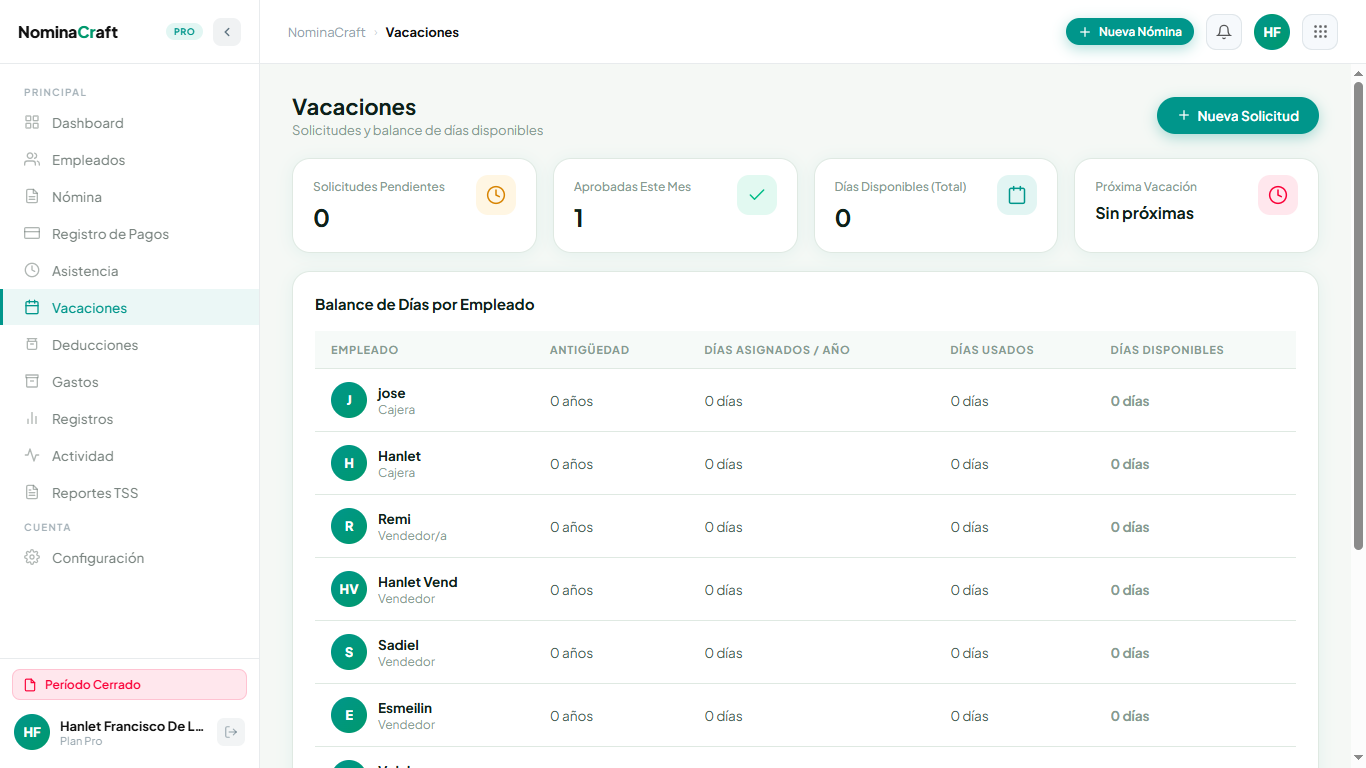Click the pending requests clock icon

pos(496,195)
